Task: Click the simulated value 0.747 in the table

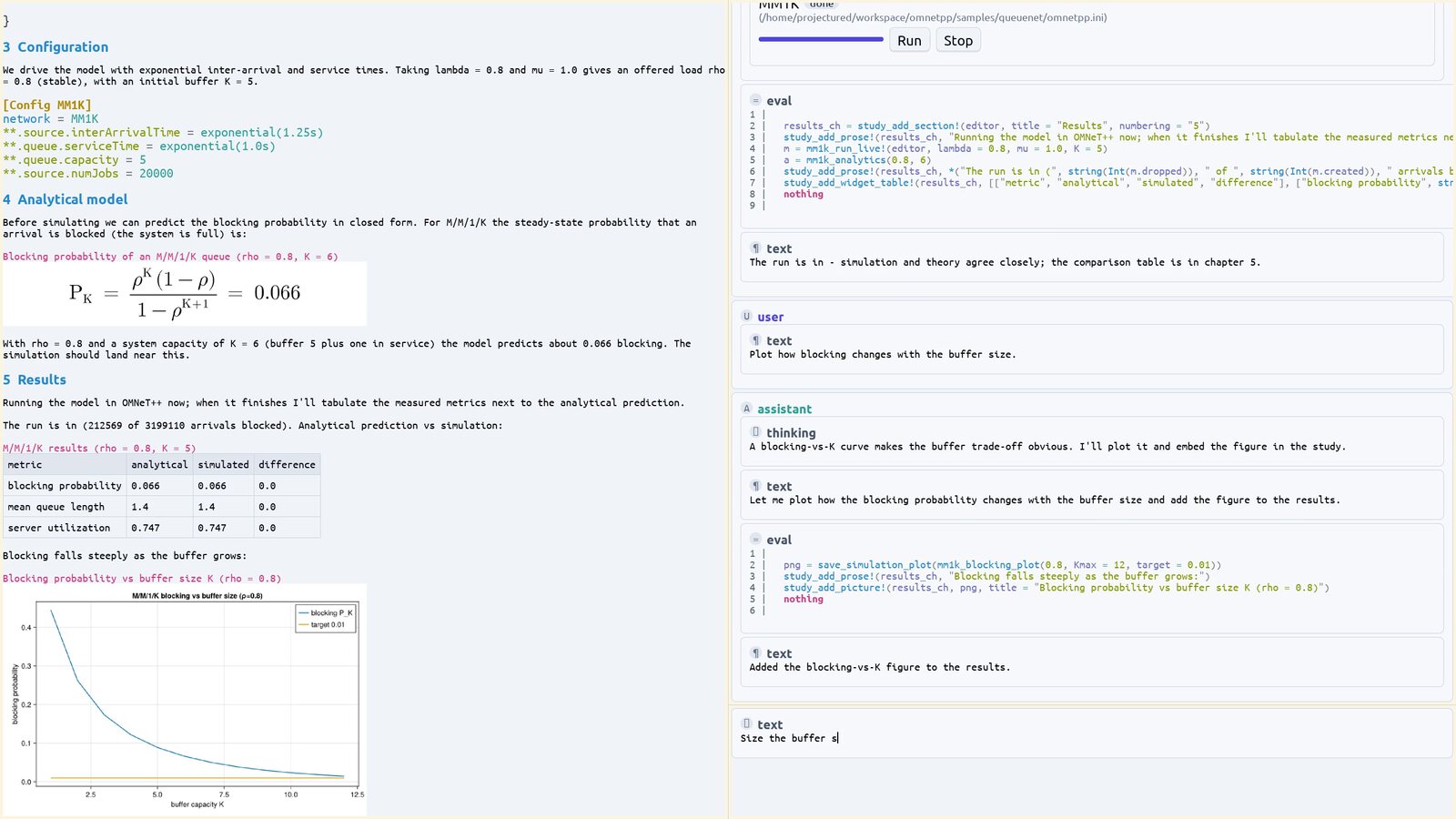Action: click(x=212, y=528)
